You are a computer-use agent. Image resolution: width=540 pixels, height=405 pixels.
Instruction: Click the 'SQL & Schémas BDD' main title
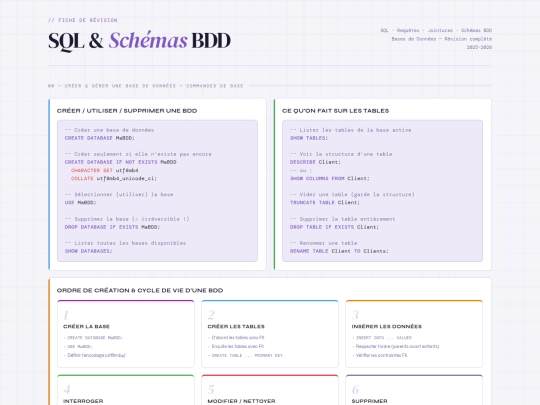[x=139, y=41]
